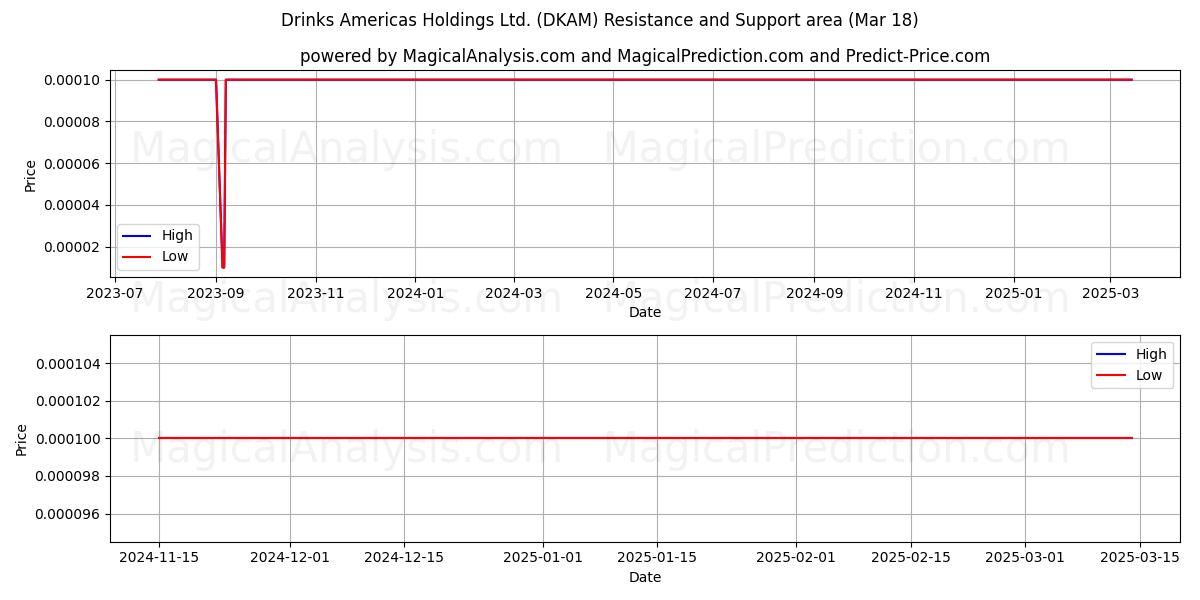1200x600 pixels.
Task: Click the 2024-07 date tick label
Action: pos(713,294)
